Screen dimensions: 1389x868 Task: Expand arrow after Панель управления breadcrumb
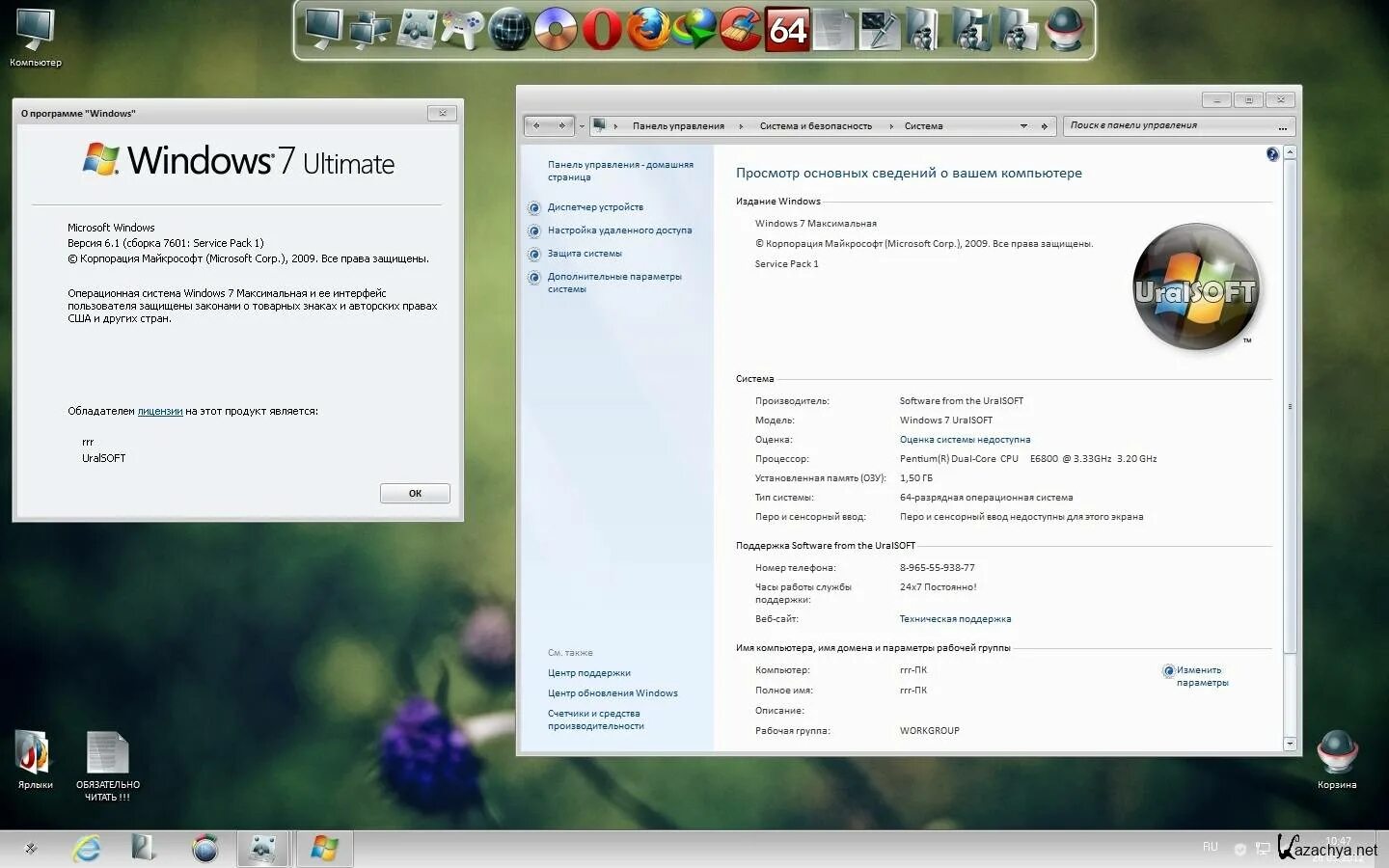point(741,126)
